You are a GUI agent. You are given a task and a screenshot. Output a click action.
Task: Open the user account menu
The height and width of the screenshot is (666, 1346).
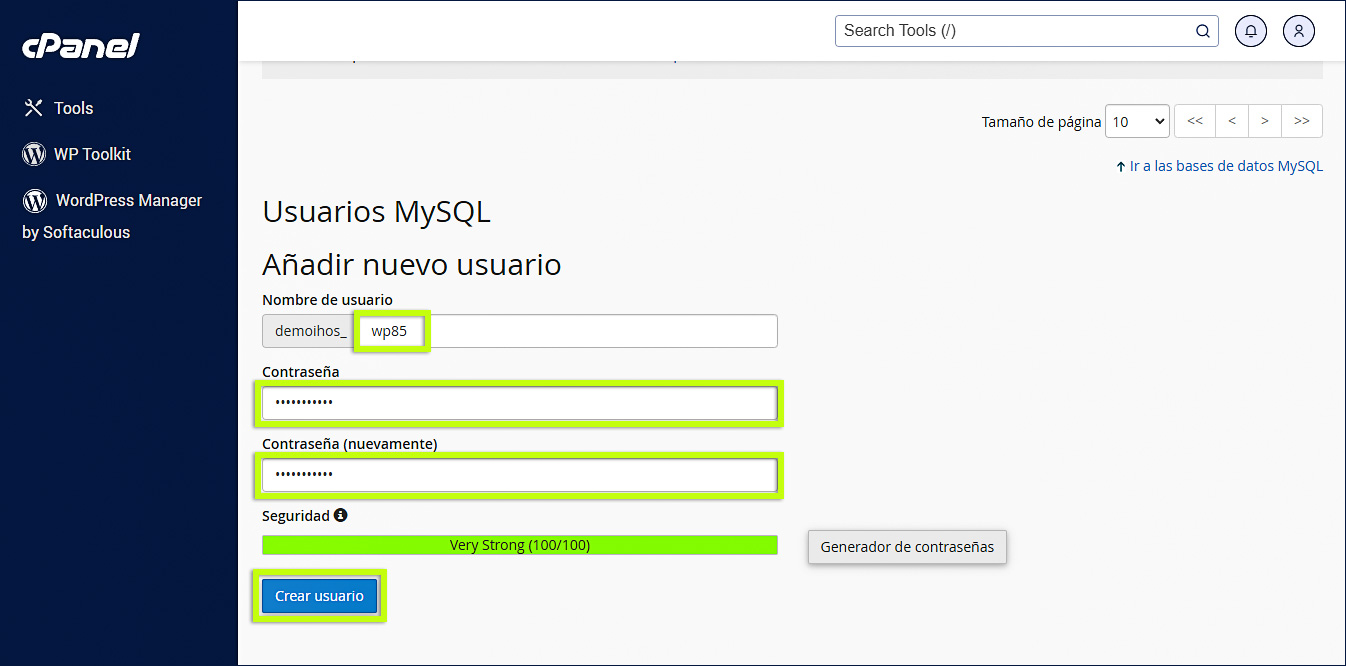click(1298, 31)
